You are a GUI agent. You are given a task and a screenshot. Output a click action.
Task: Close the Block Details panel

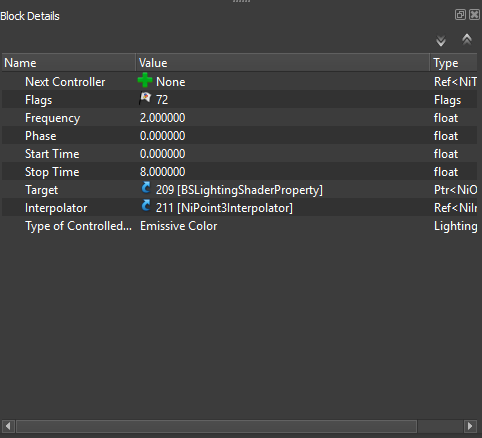click(474, 15)
